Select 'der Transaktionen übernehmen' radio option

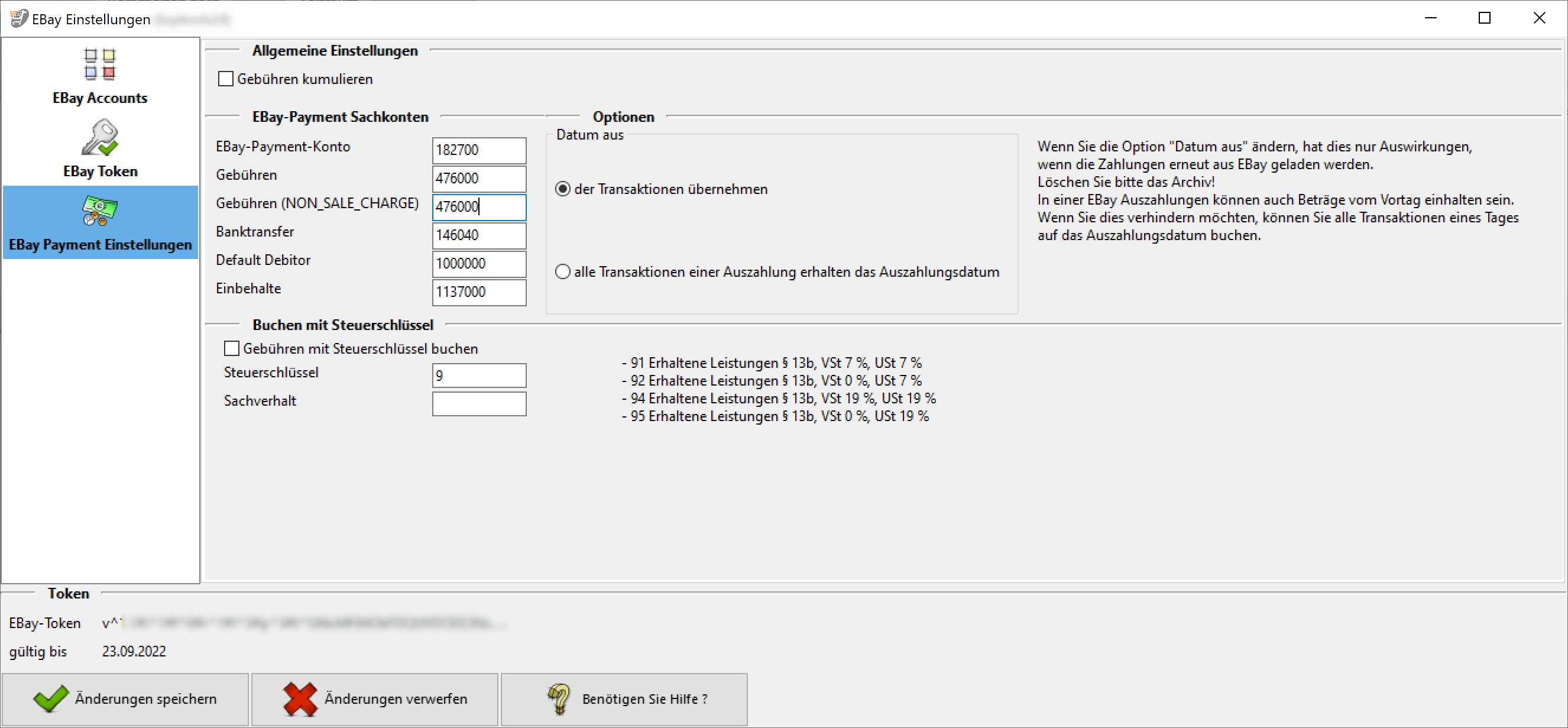tap(563, 189)
